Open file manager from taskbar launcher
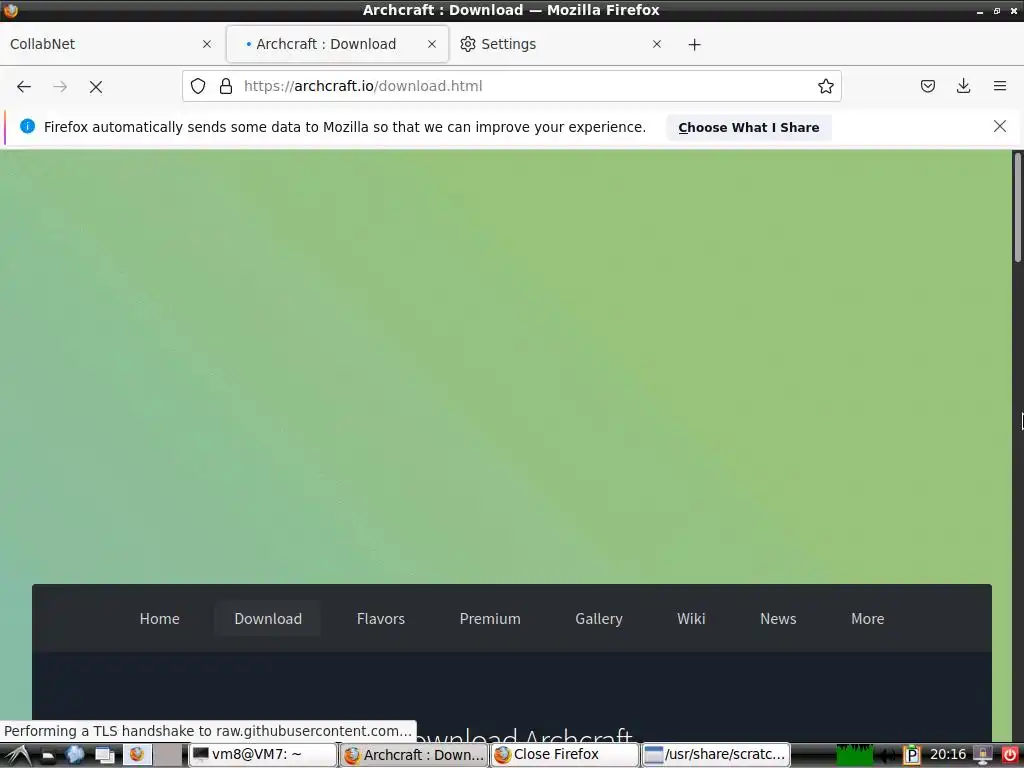Viewport: 1024px width, 768px height. [48, 756]
